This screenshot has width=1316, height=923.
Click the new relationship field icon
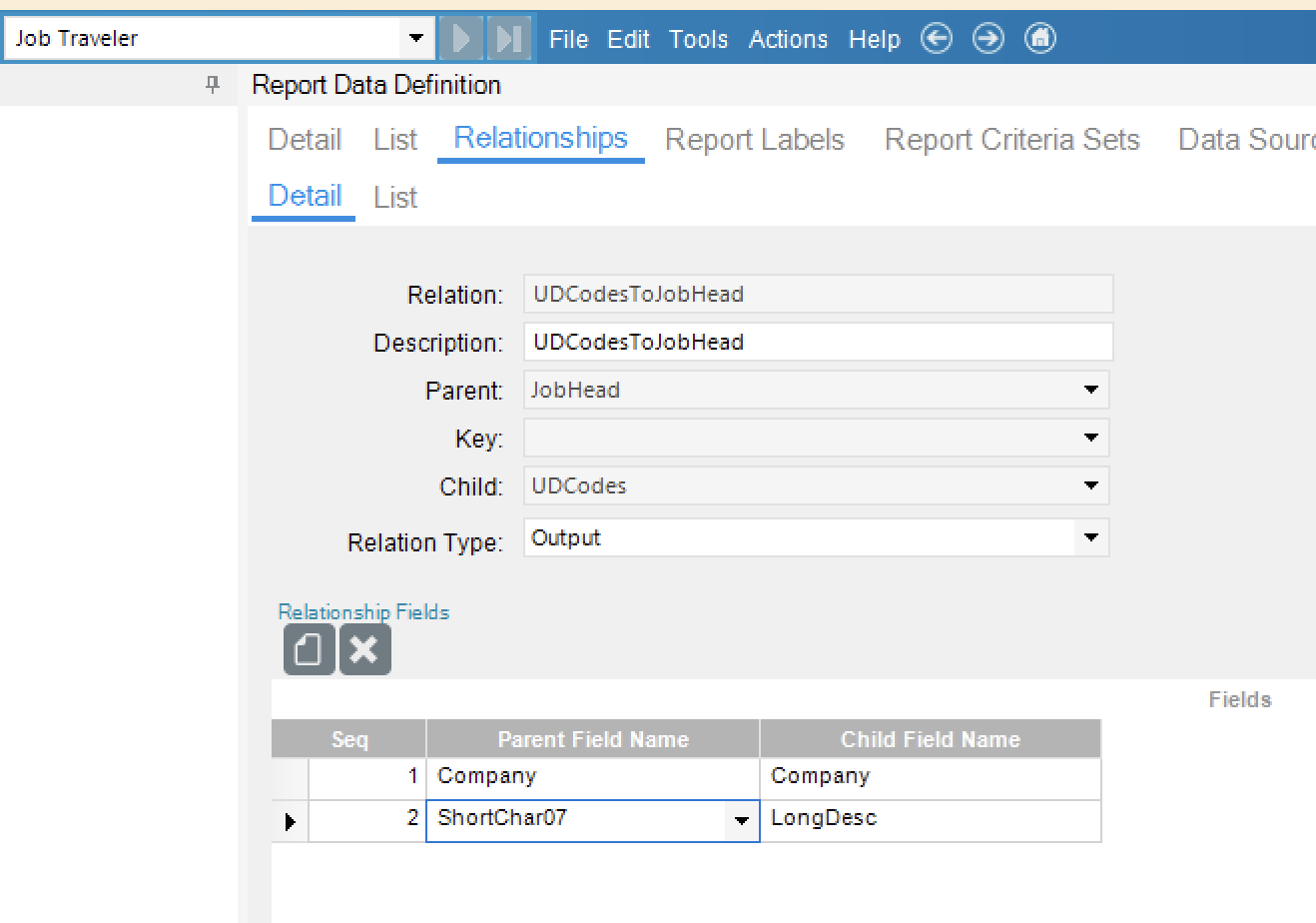click(309, 650)
